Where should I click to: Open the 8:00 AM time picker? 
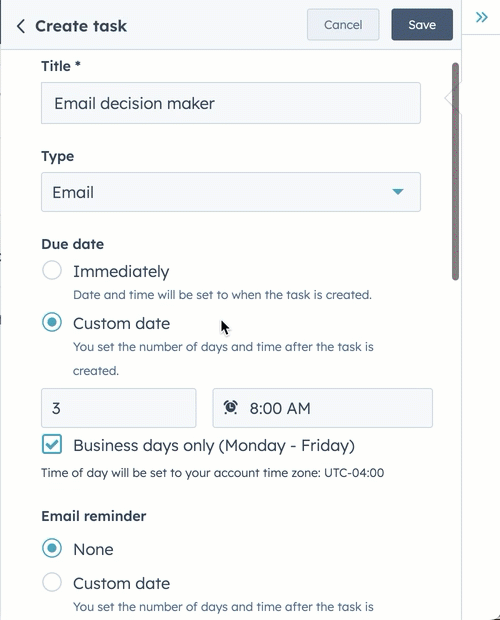point(323,408)
